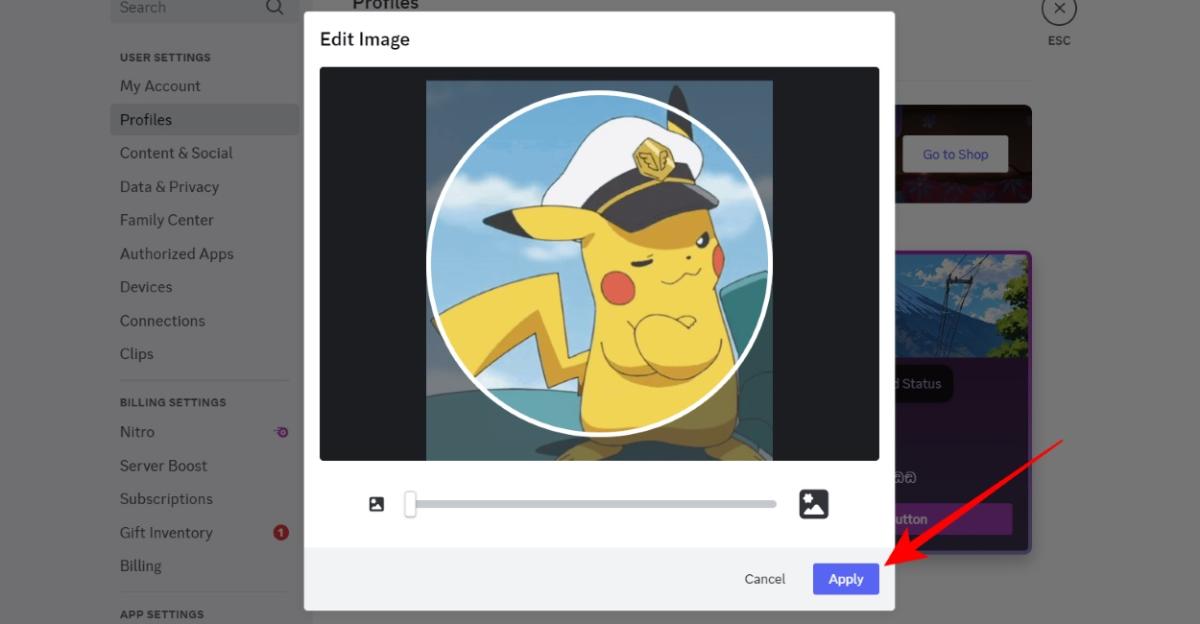
Task: Open Content & Social settings
Action: tap(176, 152)
